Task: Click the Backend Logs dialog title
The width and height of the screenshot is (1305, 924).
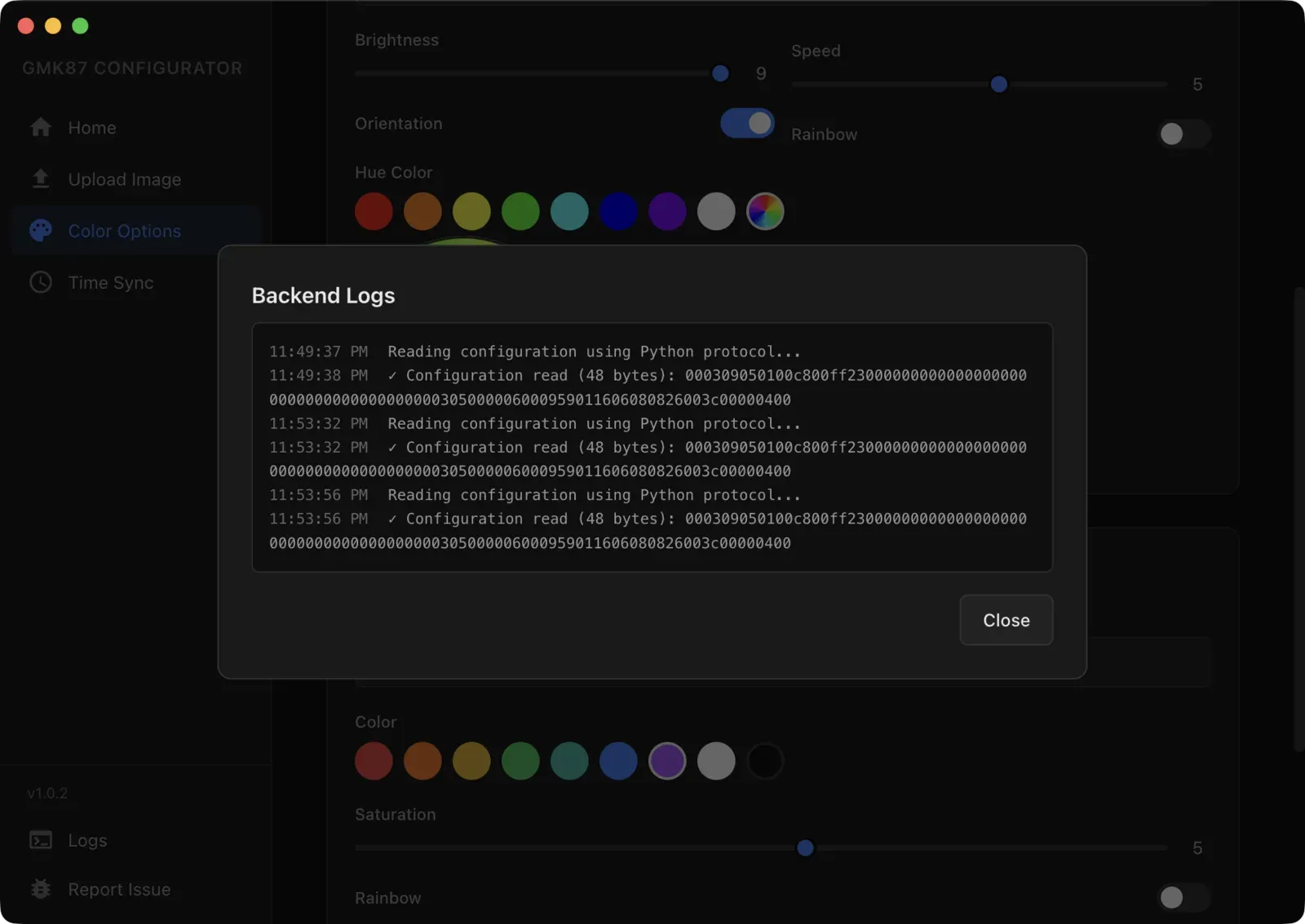Action: point(323,295)
